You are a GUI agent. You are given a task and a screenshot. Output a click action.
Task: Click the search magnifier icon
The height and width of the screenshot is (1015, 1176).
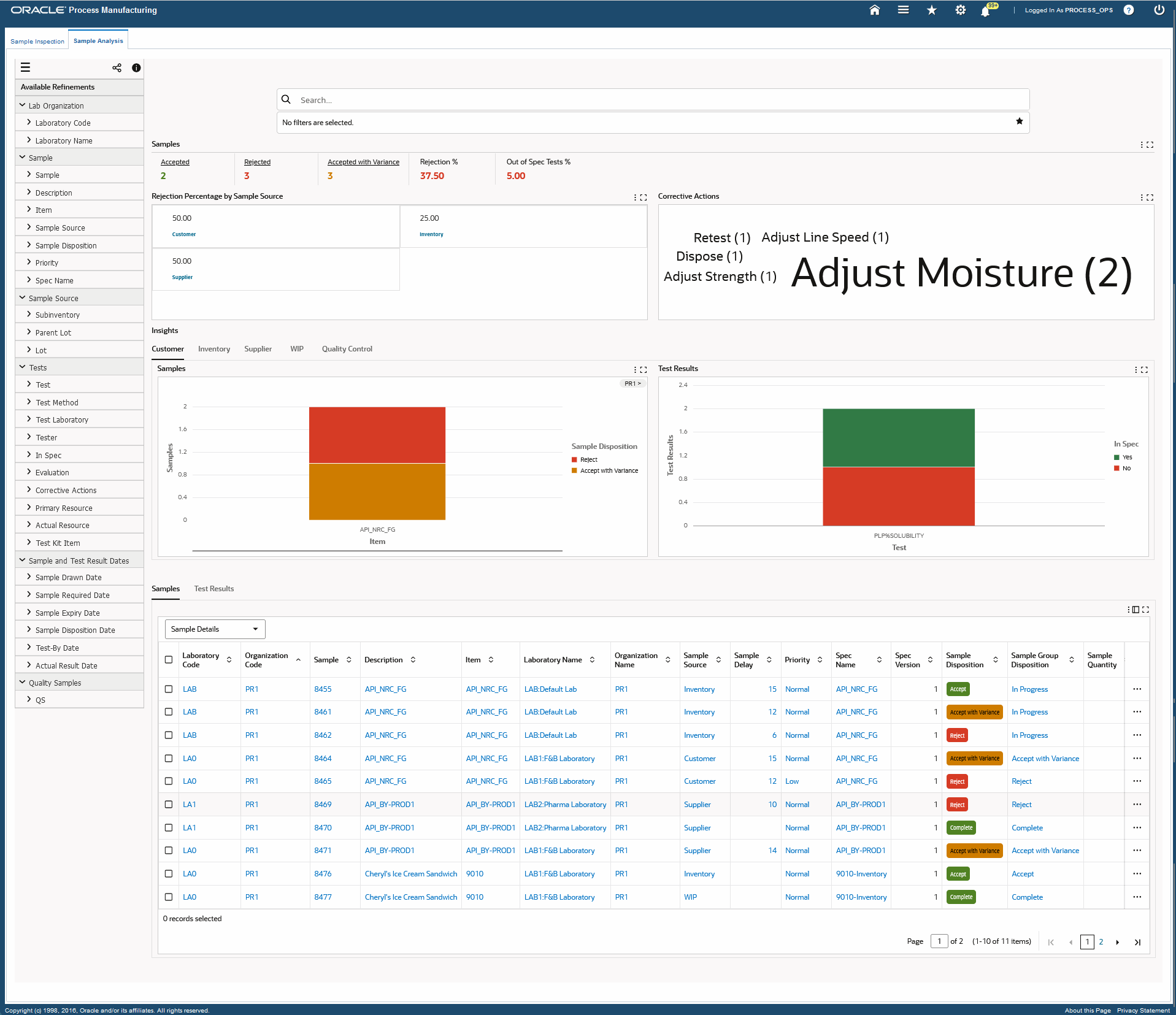[286, 99]
